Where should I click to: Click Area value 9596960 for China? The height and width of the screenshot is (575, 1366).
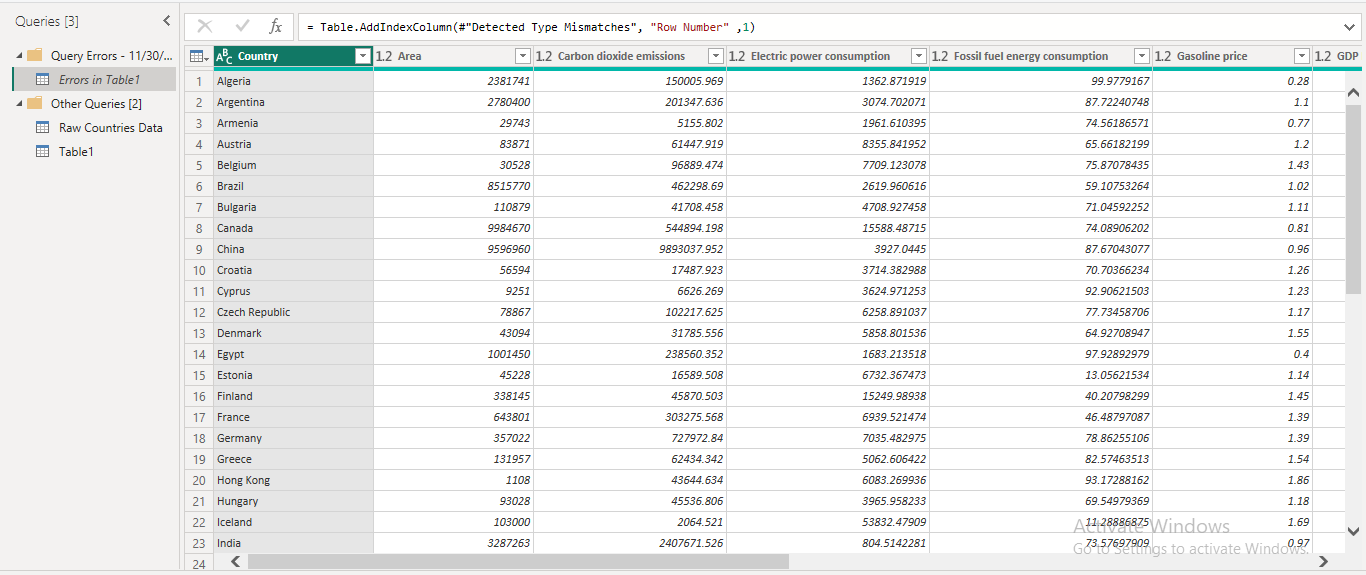508,249
